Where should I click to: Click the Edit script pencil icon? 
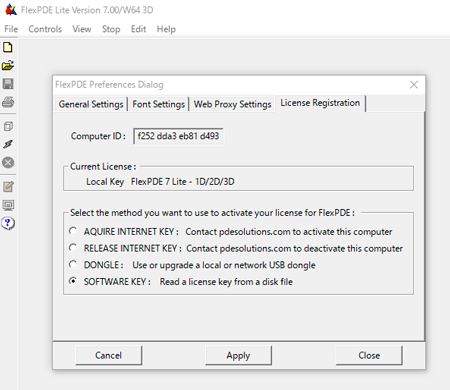click(8, 187)
